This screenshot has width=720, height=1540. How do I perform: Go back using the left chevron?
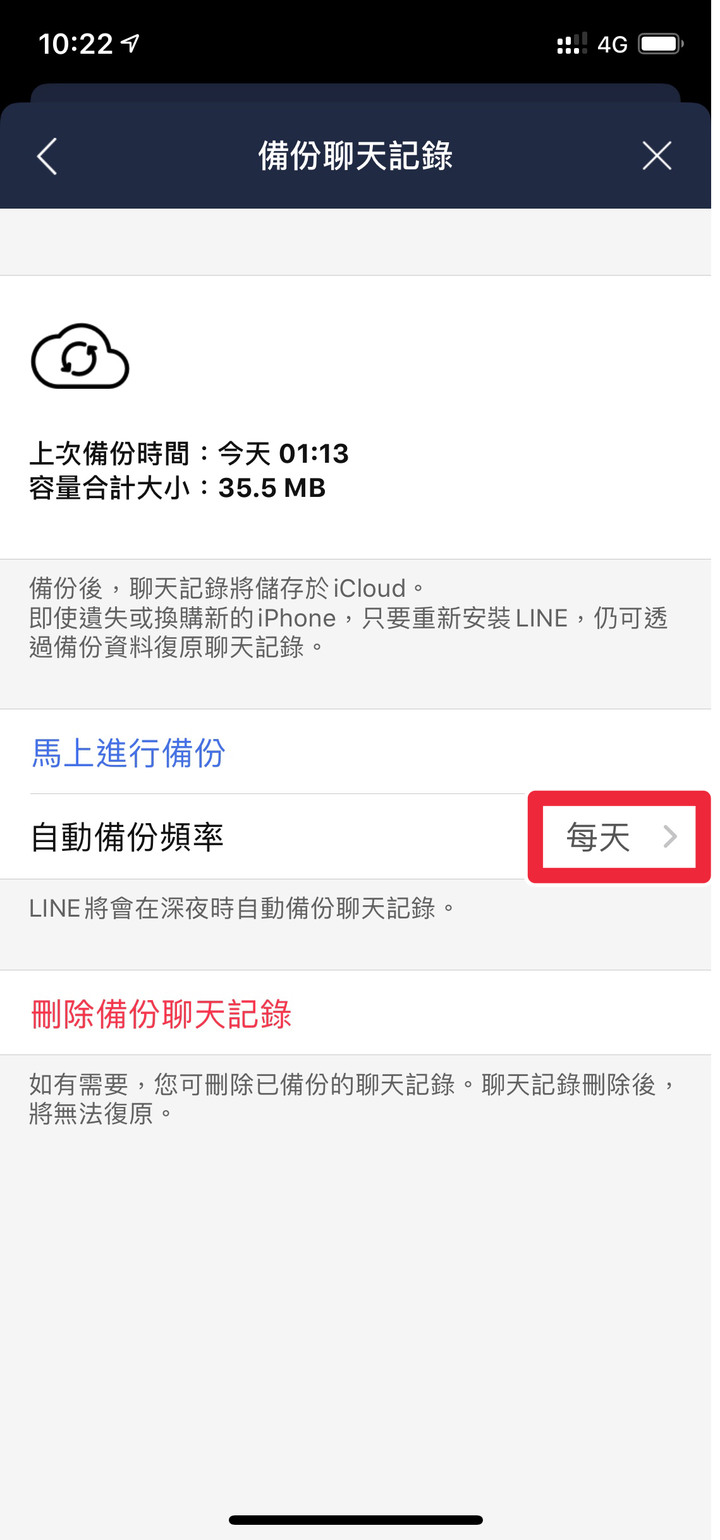(x=47, y=156)
